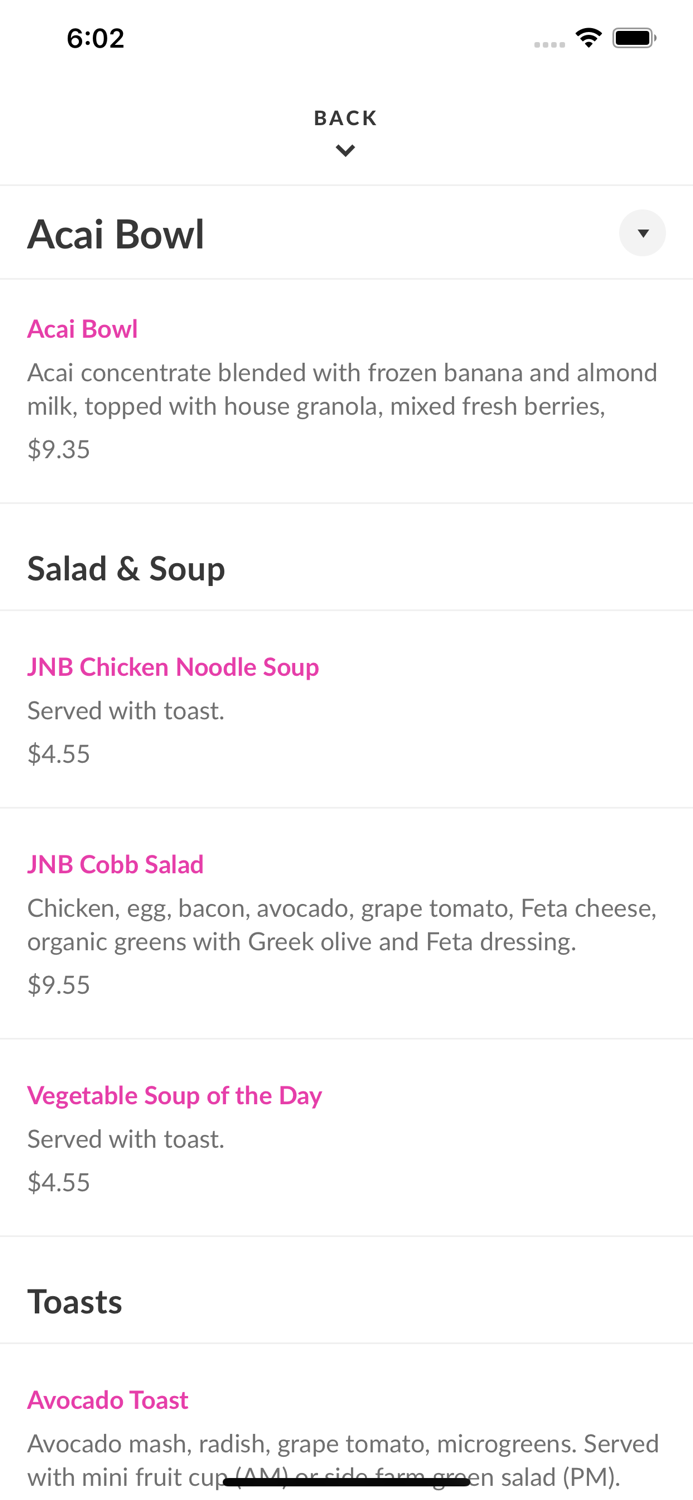Image resolution: width=693 pixels, height=1500 pixels.
Task: Open the menu category dropdown arrow
Action: click(642, 233)
